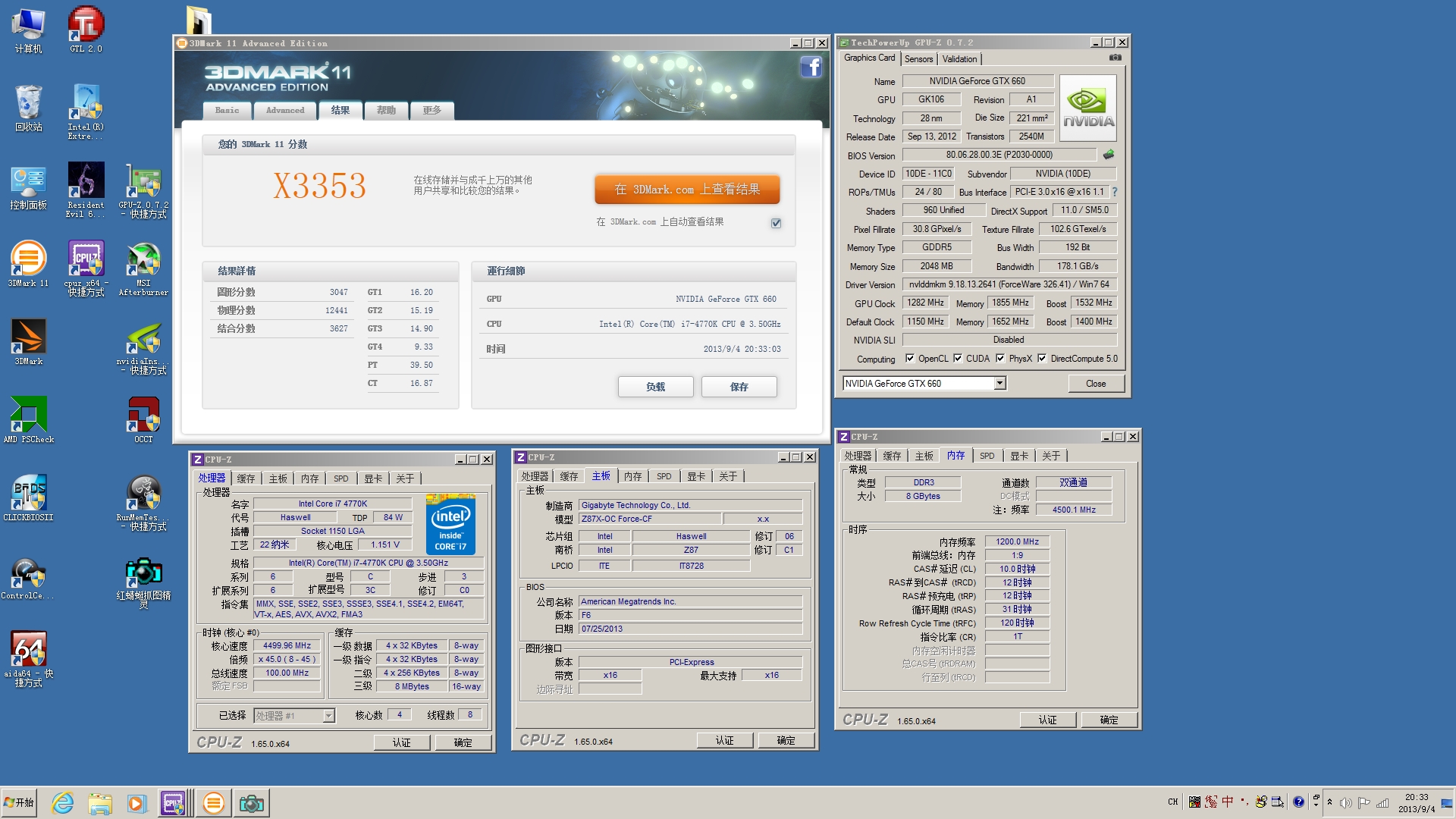Launch the cpuz_x64 desktop shortcut
The width and height of the screenshot is (1456, 819).
tap(86, 268)
